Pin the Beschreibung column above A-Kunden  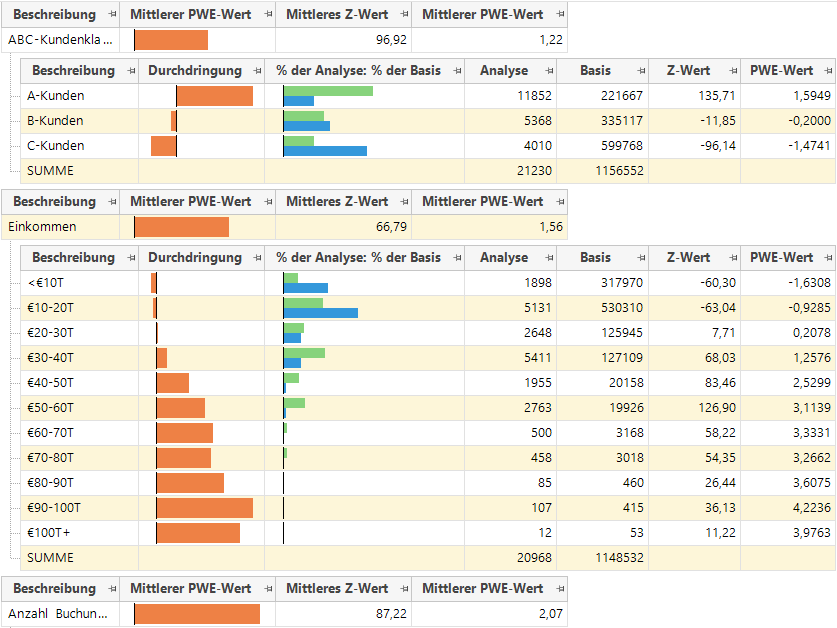pyautogui.click(x=131, y=71)
